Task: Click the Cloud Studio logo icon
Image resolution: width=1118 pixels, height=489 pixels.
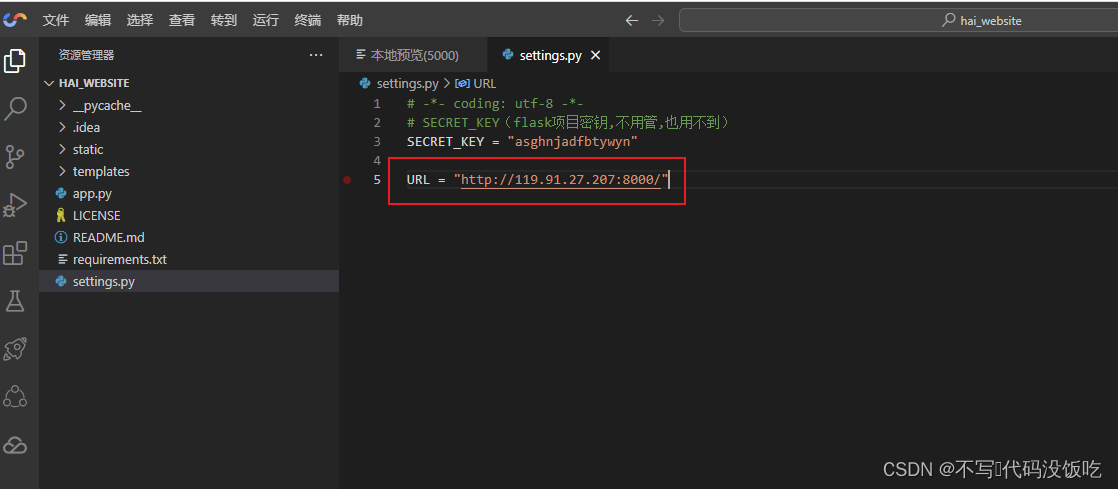Action: coord(14,20)
